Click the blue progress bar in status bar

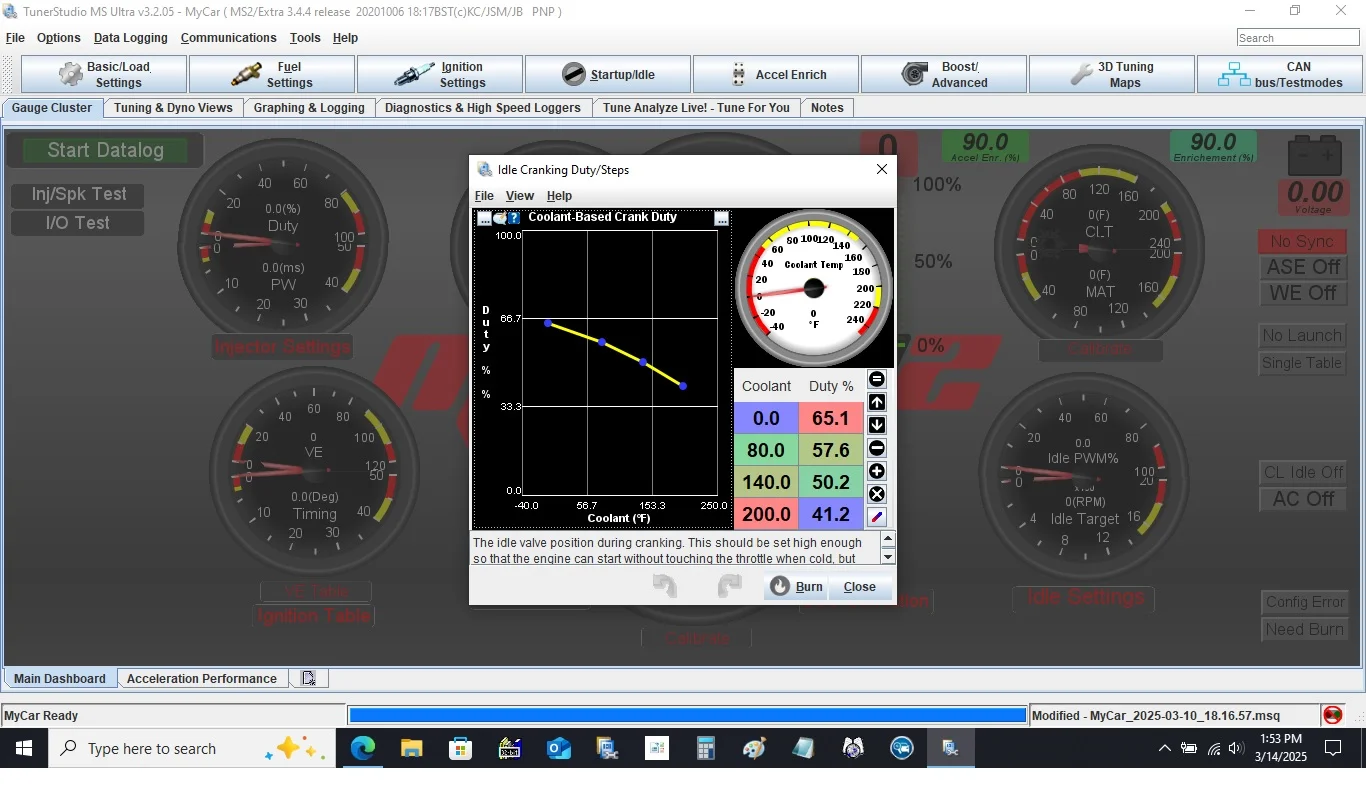click(x=687, y=715)
